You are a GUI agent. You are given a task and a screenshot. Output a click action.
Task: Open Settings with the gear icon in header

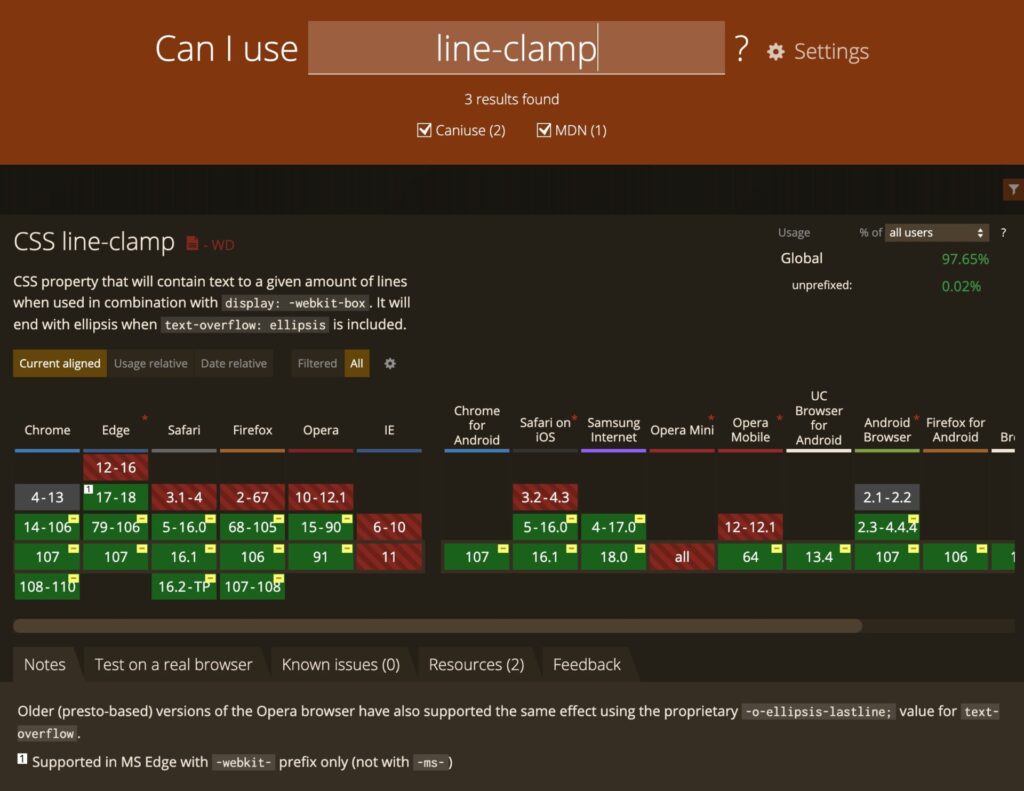tap(776, 51)
